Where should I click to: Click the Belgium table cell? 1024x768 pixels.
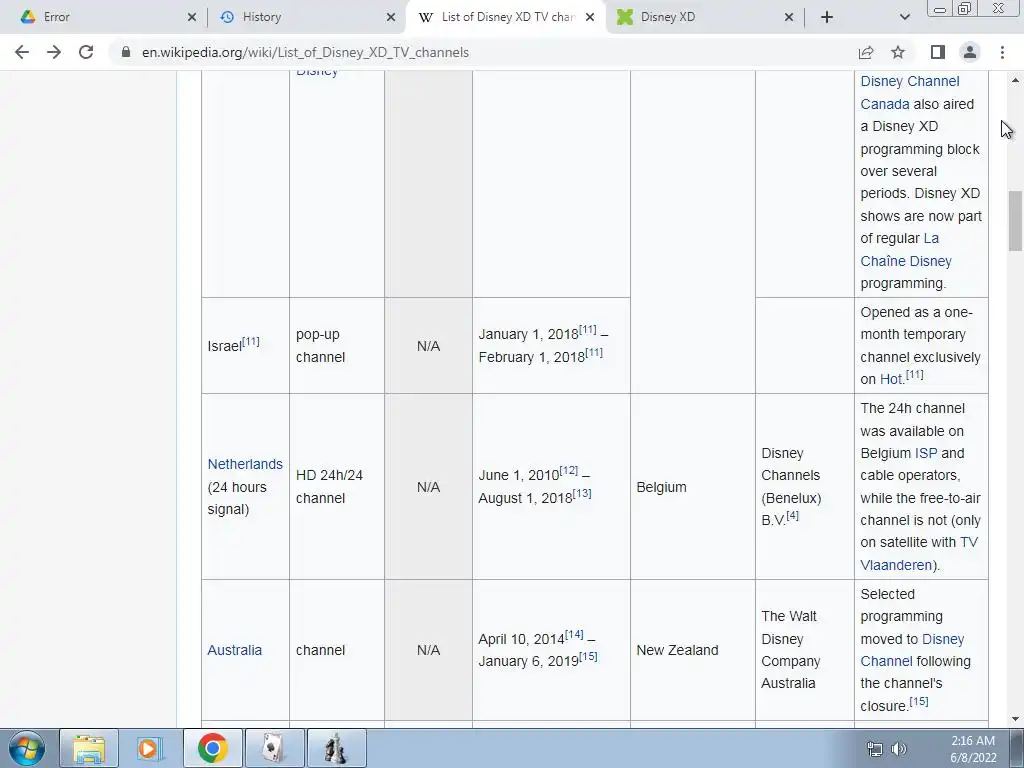click(693, 487)
